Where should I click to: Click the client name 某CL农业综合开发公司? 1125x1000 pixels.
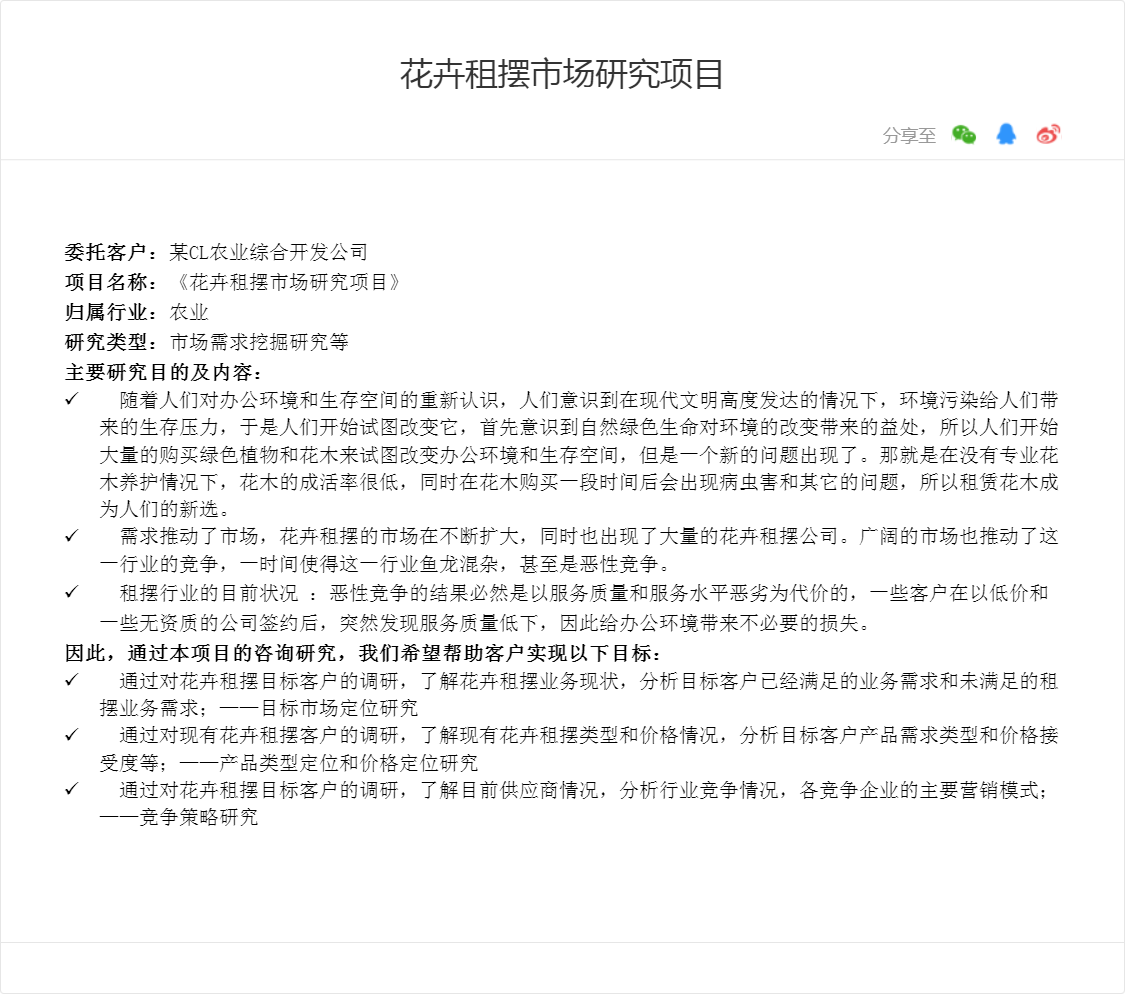[269, 253]
